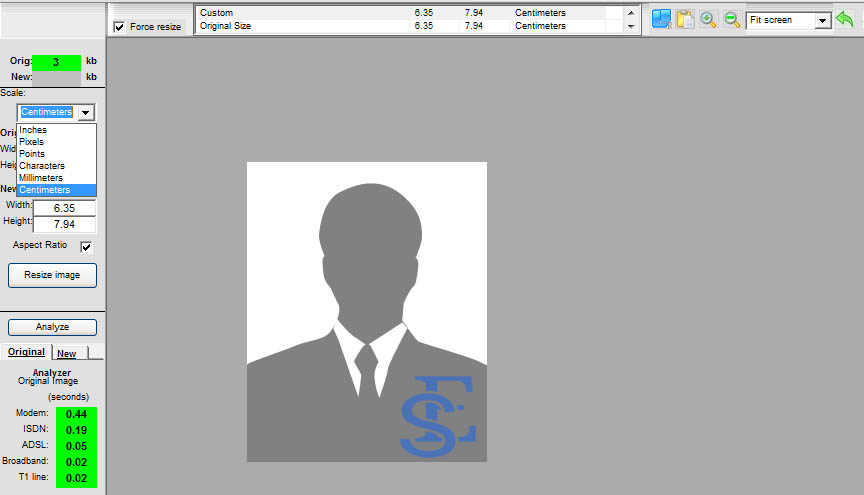Collapse the Scale units dropdown arrow
The width and height of the screenshot is (864, 495).
86,113
